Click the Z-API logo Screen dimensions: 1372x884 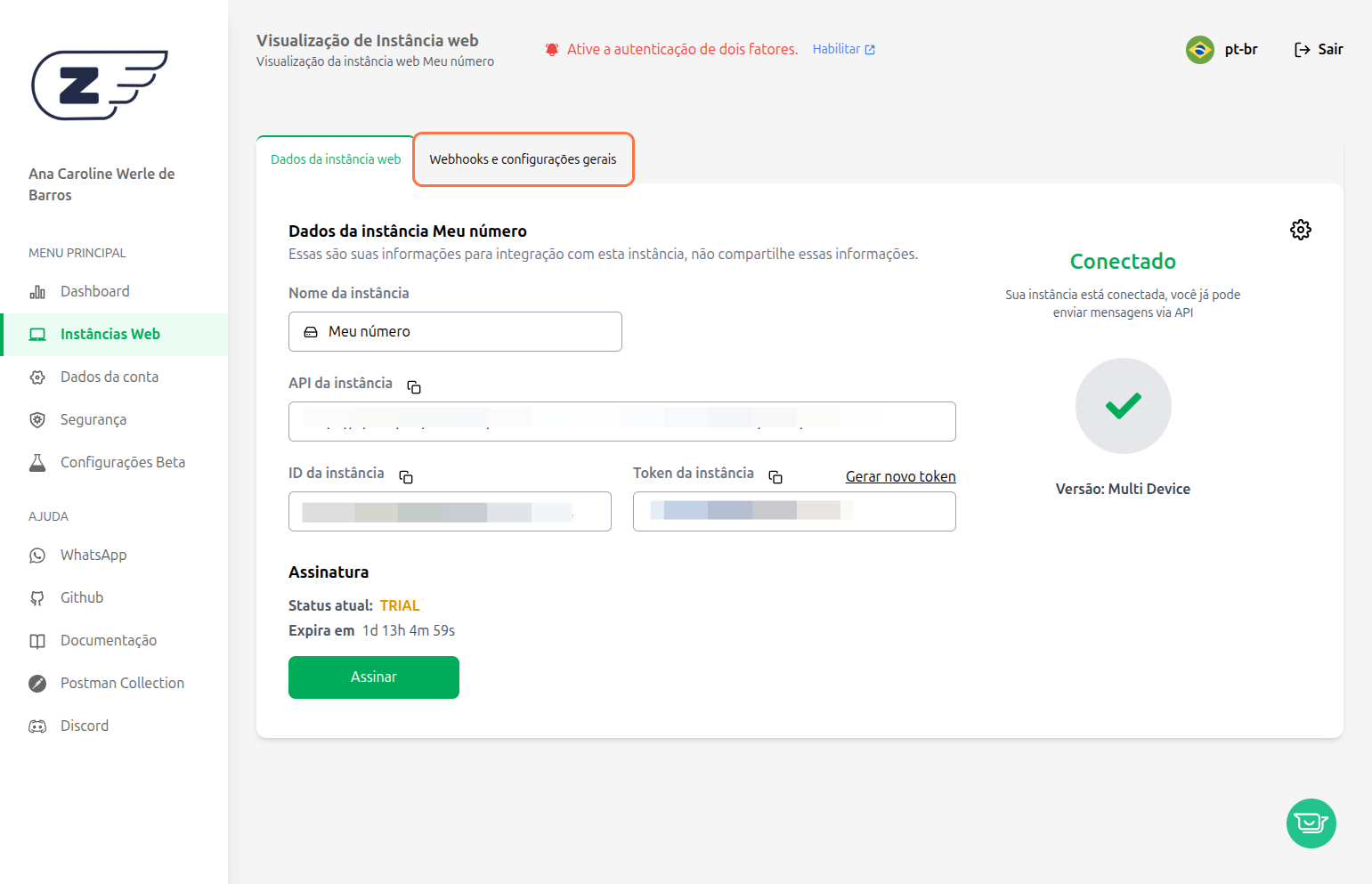pyautogui.click(x=100, y=85)
